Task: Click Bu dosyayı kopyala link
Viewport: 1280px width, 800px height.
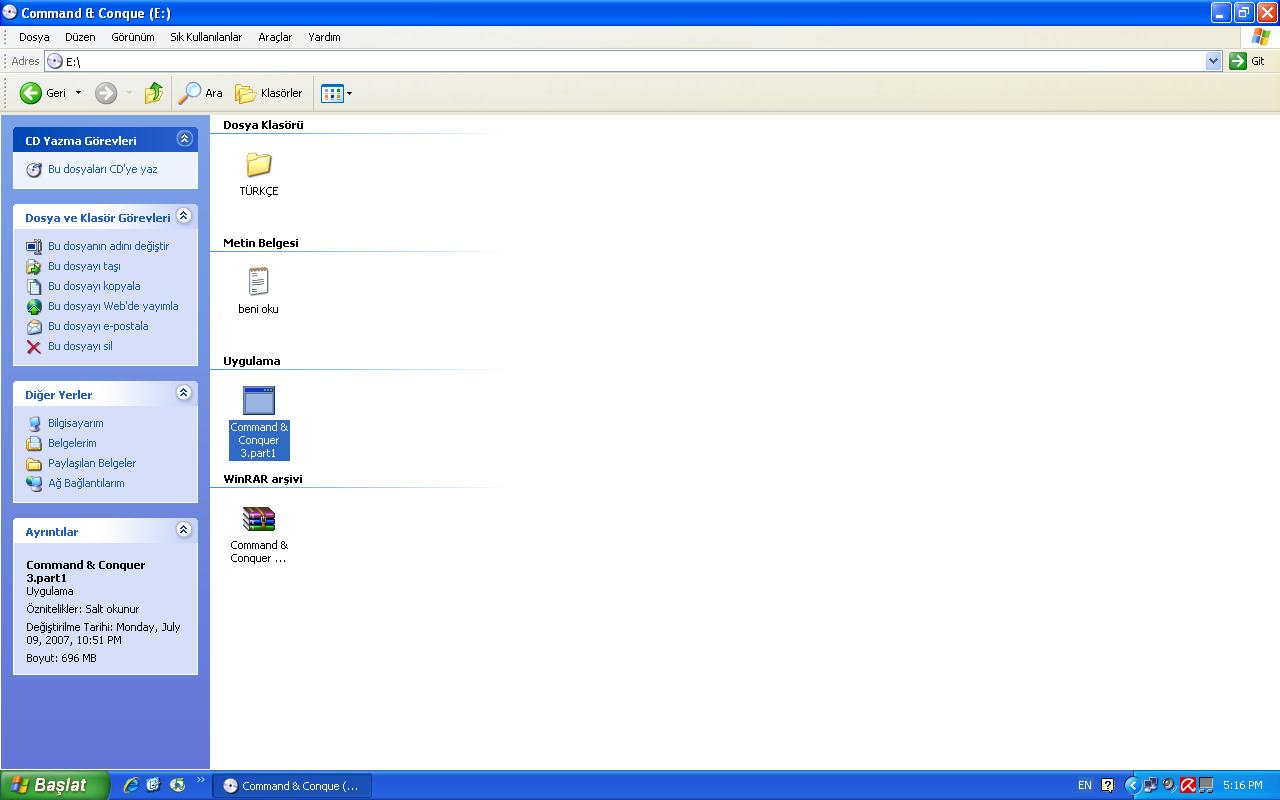Action: coord(94,286)
